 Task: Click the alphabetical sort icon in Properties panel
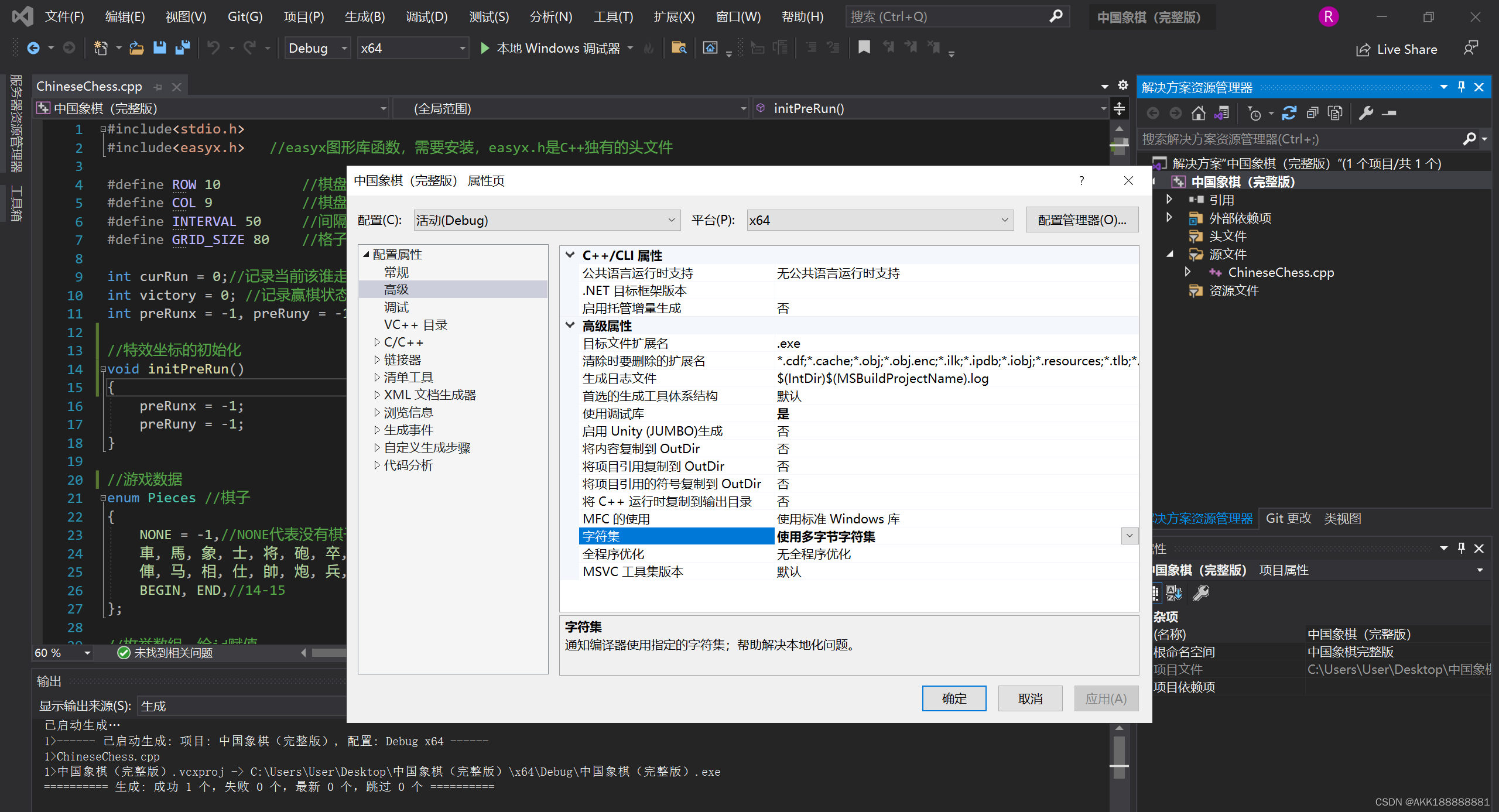pyautogui.click(x=1174, y=593)
